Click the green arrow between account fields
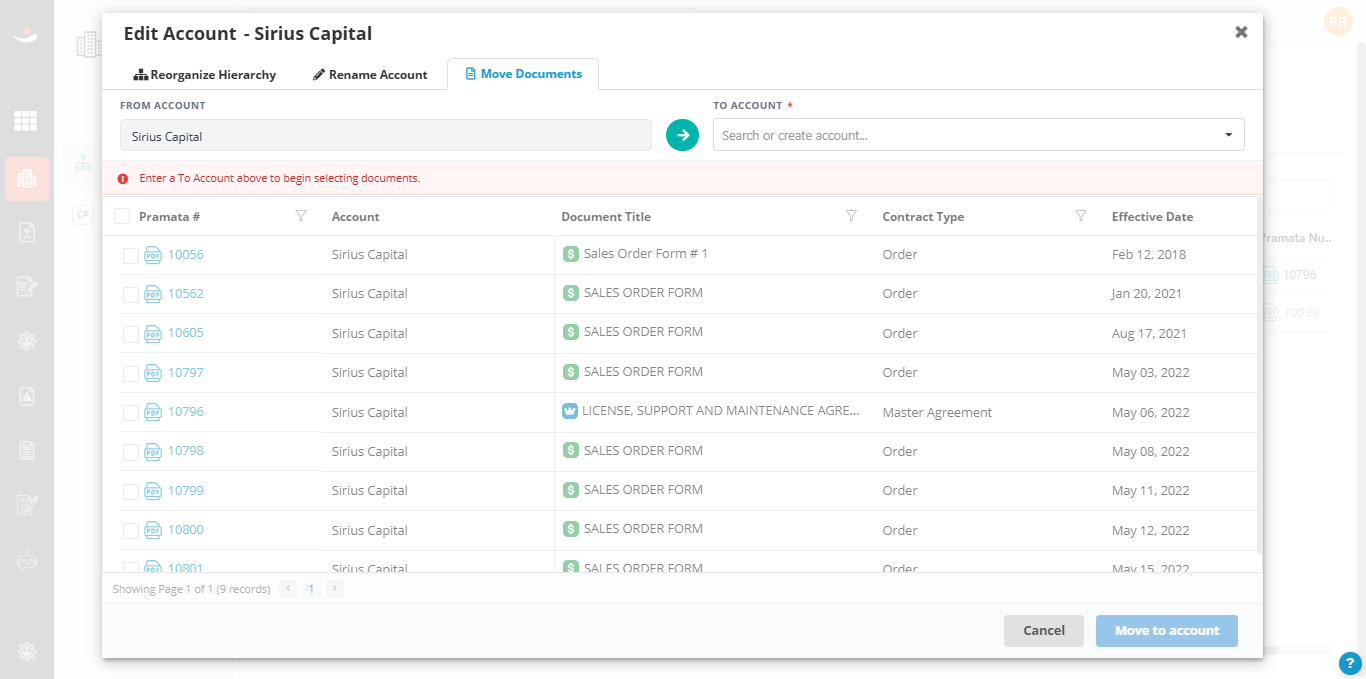The width and height of the screenshot is (1366, 679). click(682, 135)
